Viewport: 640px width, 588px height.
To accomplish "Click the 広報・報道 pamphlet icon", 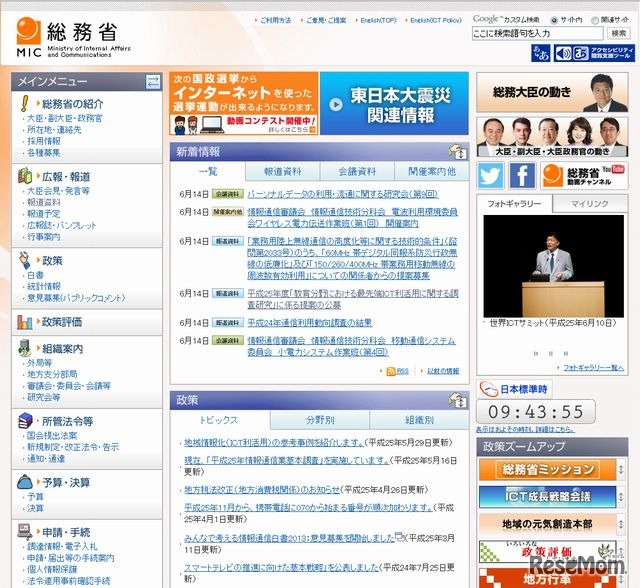I will pos(24,176).
